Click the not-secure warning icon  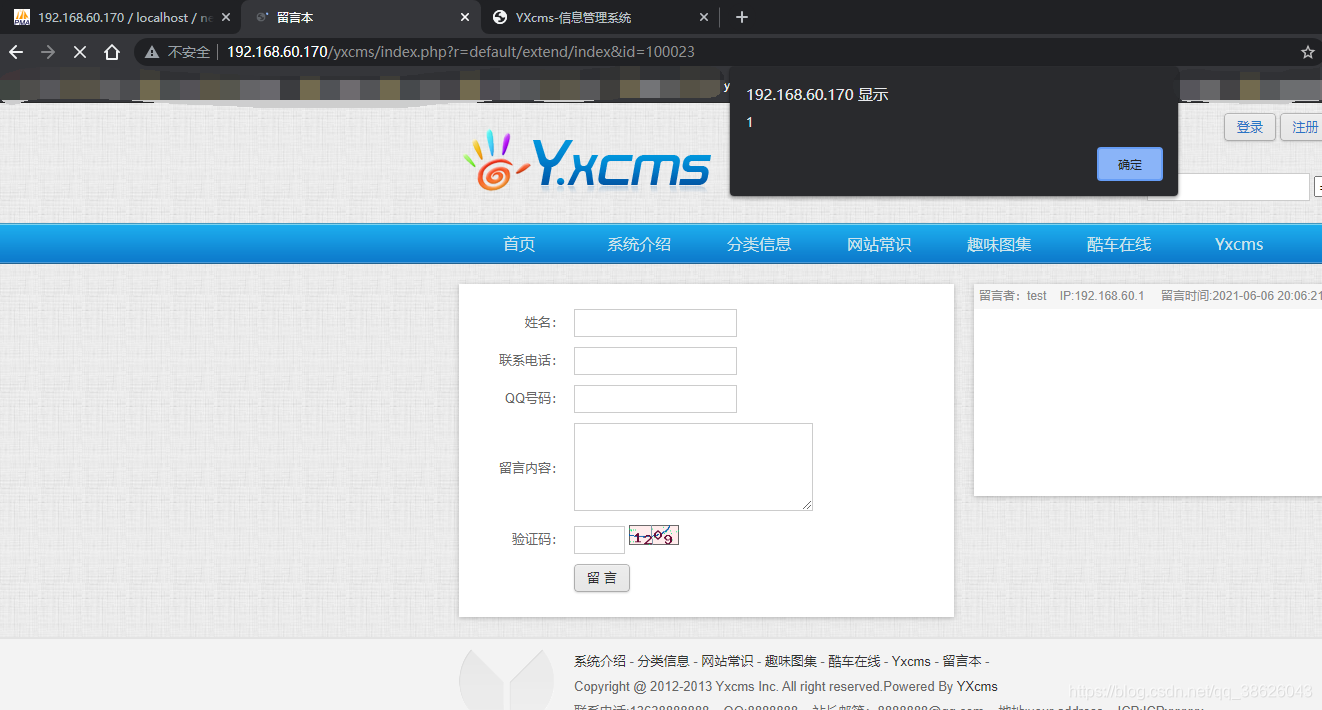pyautogui.click(x=152, y=52)
